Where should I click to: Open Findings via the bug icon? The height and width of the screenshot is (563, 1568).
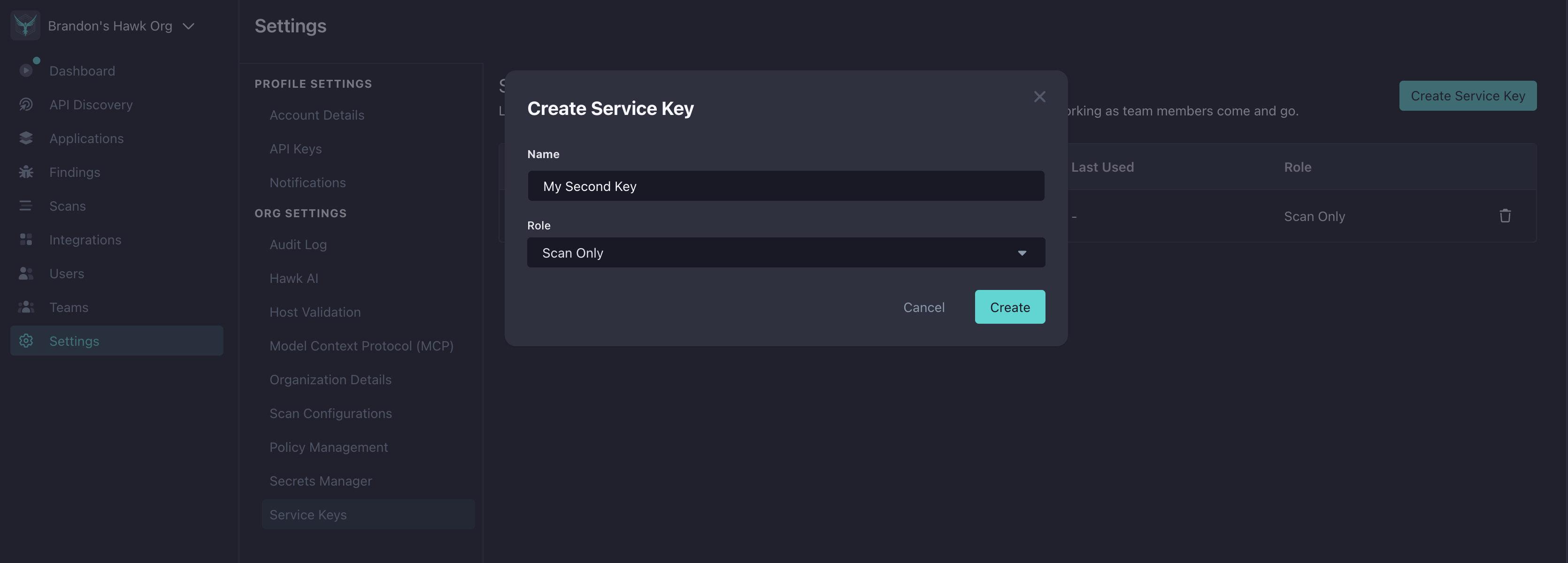pos(25,172)
